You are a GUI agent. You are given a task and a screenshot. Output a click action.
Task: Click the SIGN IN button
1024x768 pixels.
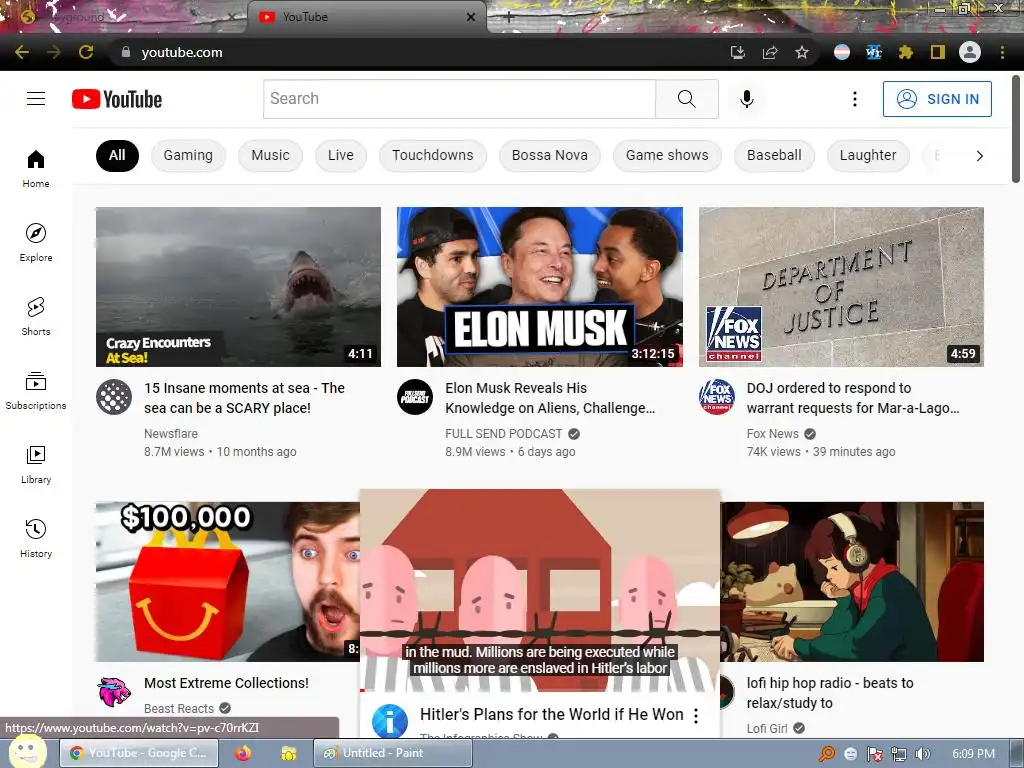click(x=937, y=99)
